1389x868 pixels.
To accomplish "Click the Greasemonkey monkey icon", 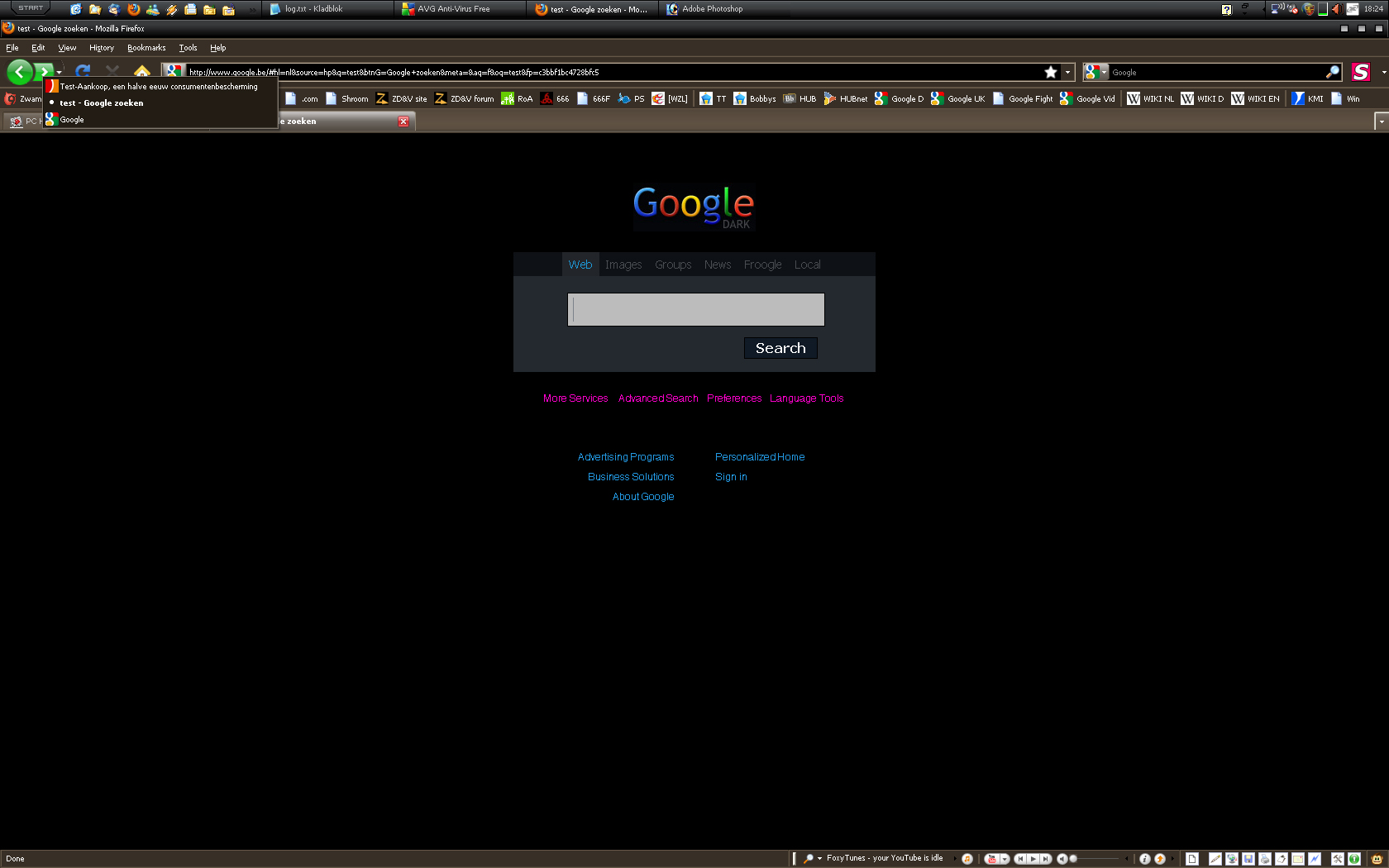I will click(x=1377, y=859).
